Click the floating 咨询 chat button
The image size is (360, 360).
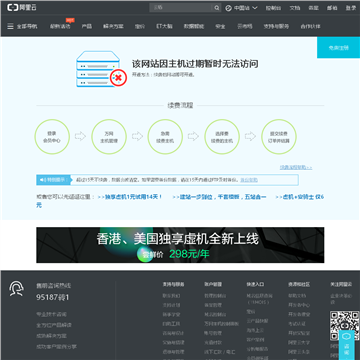tap(346, 345)
